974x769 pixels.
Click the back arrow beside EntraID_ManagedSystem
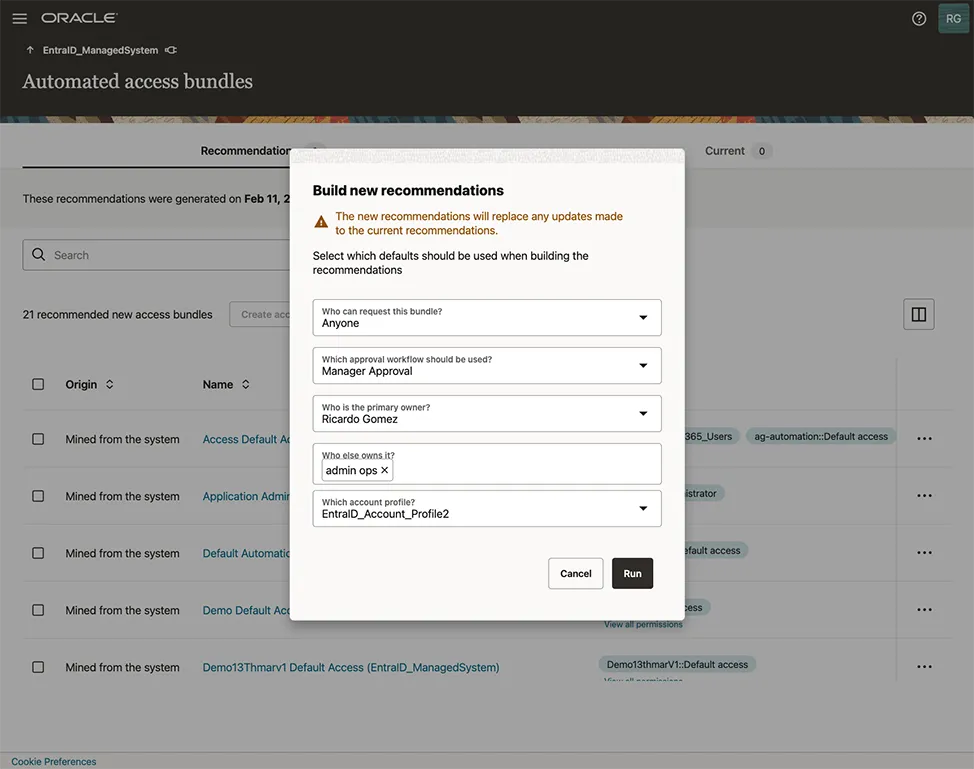[30, 50]
